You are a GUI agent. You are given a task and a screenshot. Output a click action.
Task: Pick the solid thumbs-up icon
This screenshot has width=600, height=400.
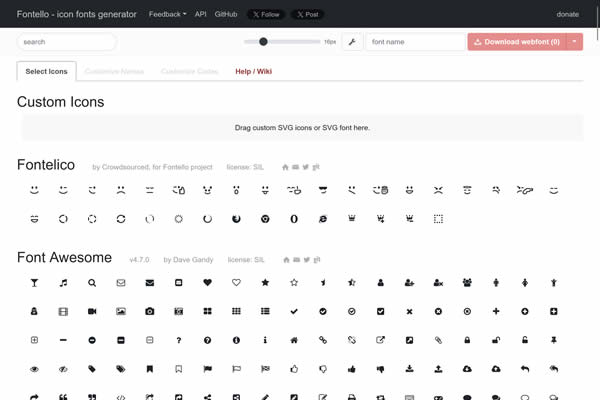click(x=352, y=369)
